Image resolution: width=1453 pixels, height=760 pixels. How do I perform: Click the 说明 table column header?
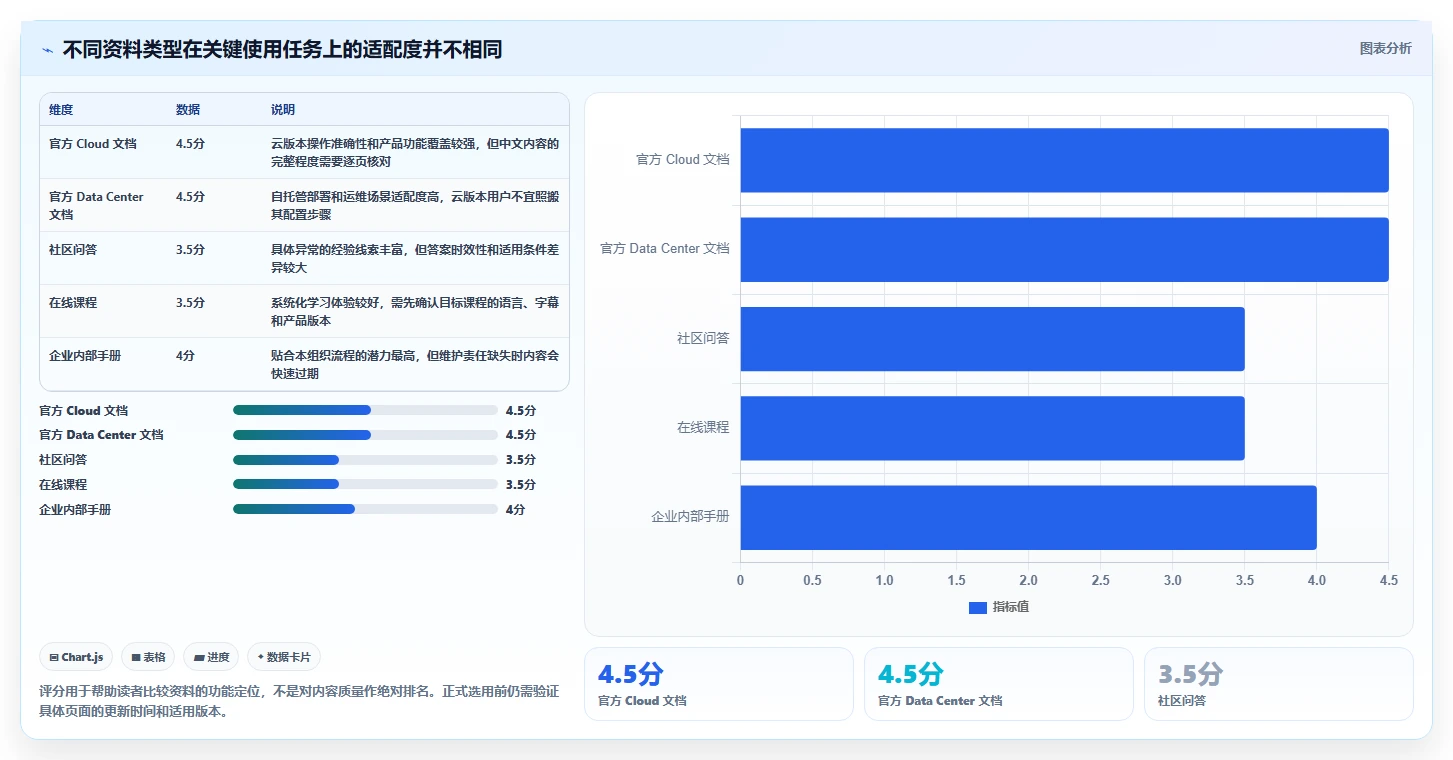283,110
